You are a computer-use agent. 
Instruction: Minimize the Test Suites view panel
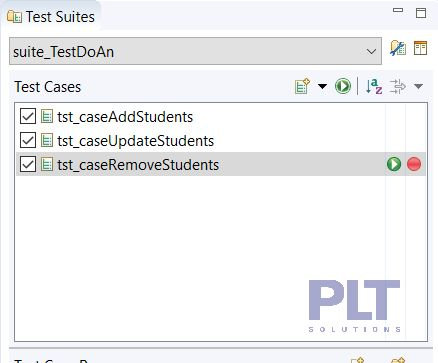pyautogui.click(x=398, y=11)
